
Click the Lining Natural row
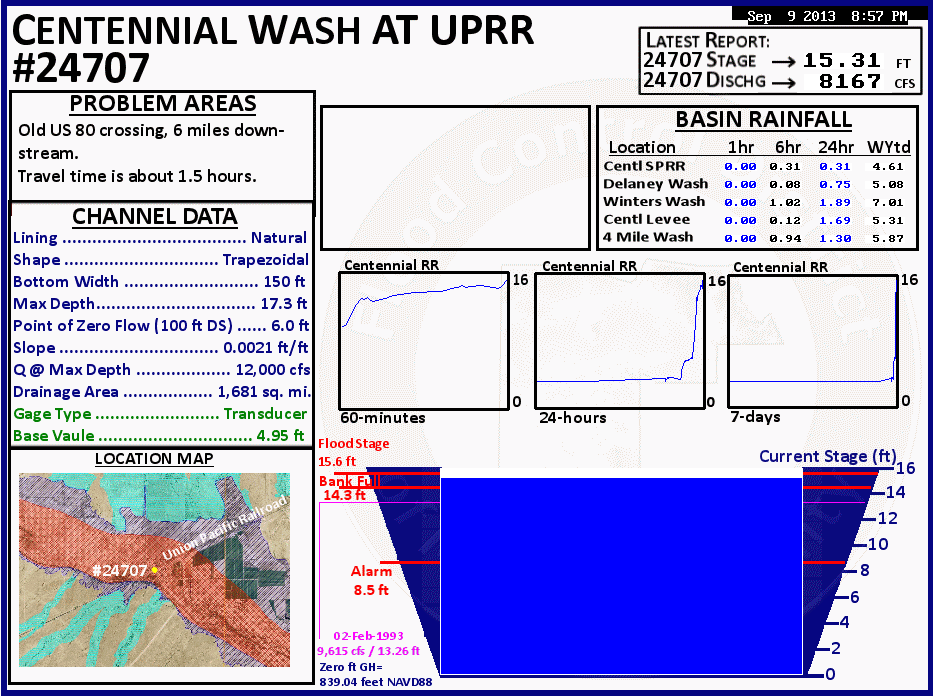point(160,238)
